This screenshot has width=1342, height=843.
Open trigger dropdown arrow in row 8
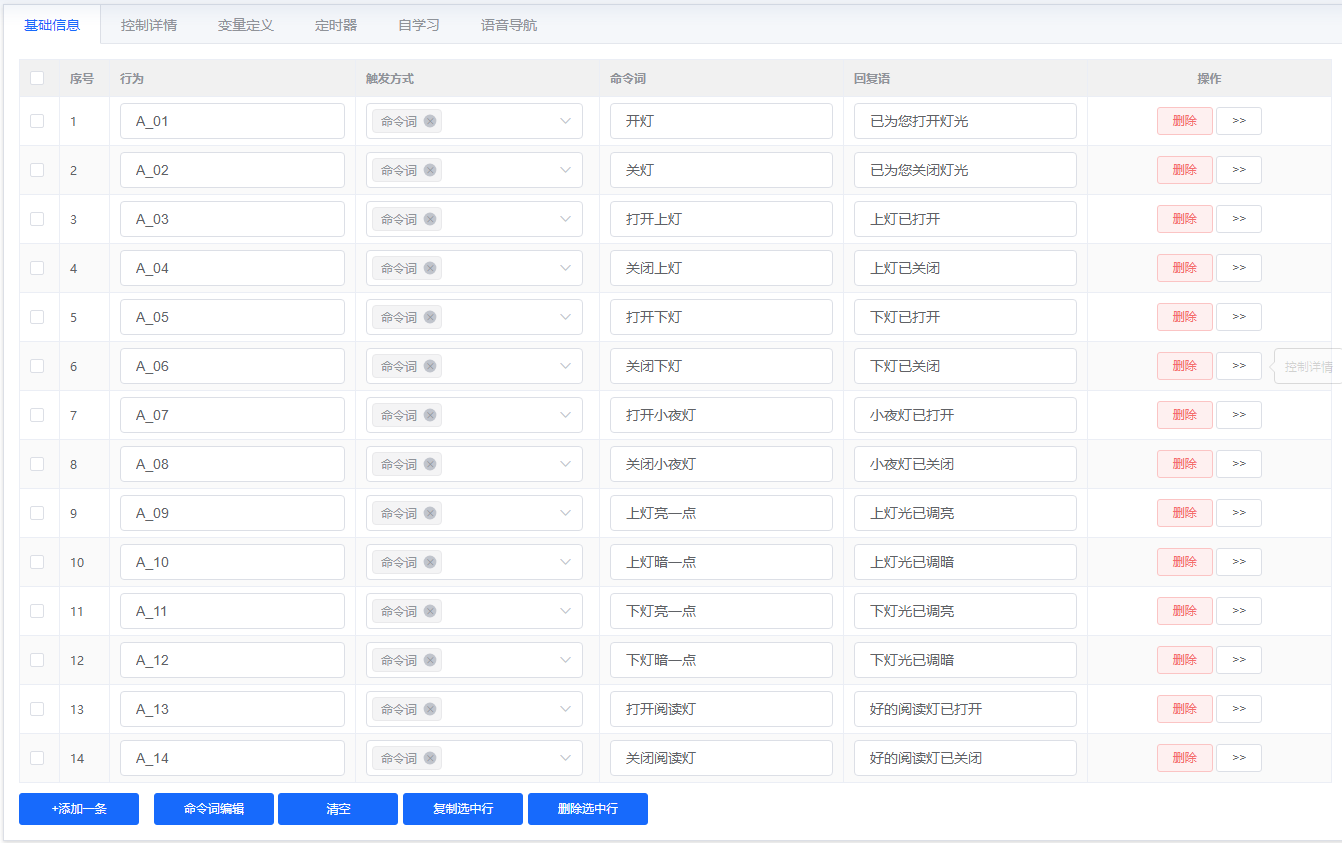coord(565,464)
